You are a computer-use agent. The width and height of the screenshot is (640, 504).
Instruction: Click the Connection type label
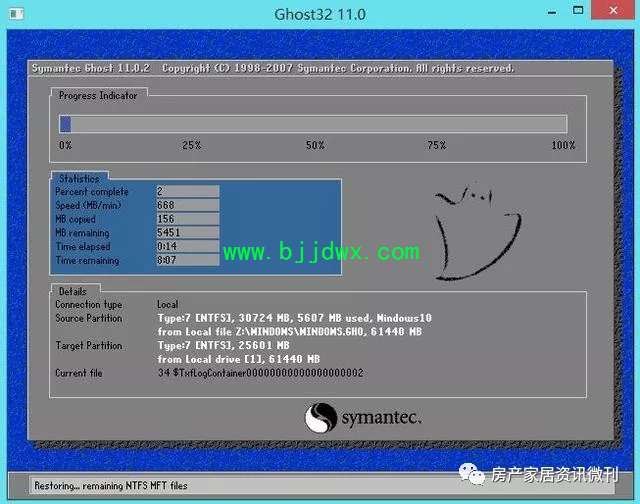(x=89, y=304)
